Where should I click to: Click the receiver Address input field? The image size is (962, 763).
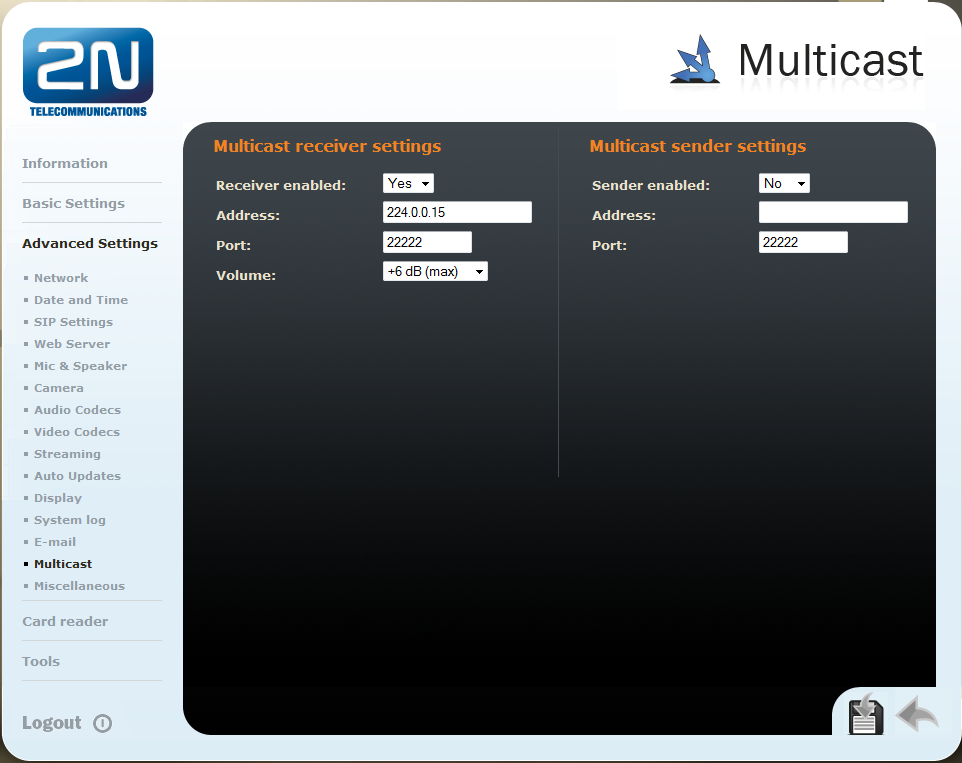(x=457, y=212)
